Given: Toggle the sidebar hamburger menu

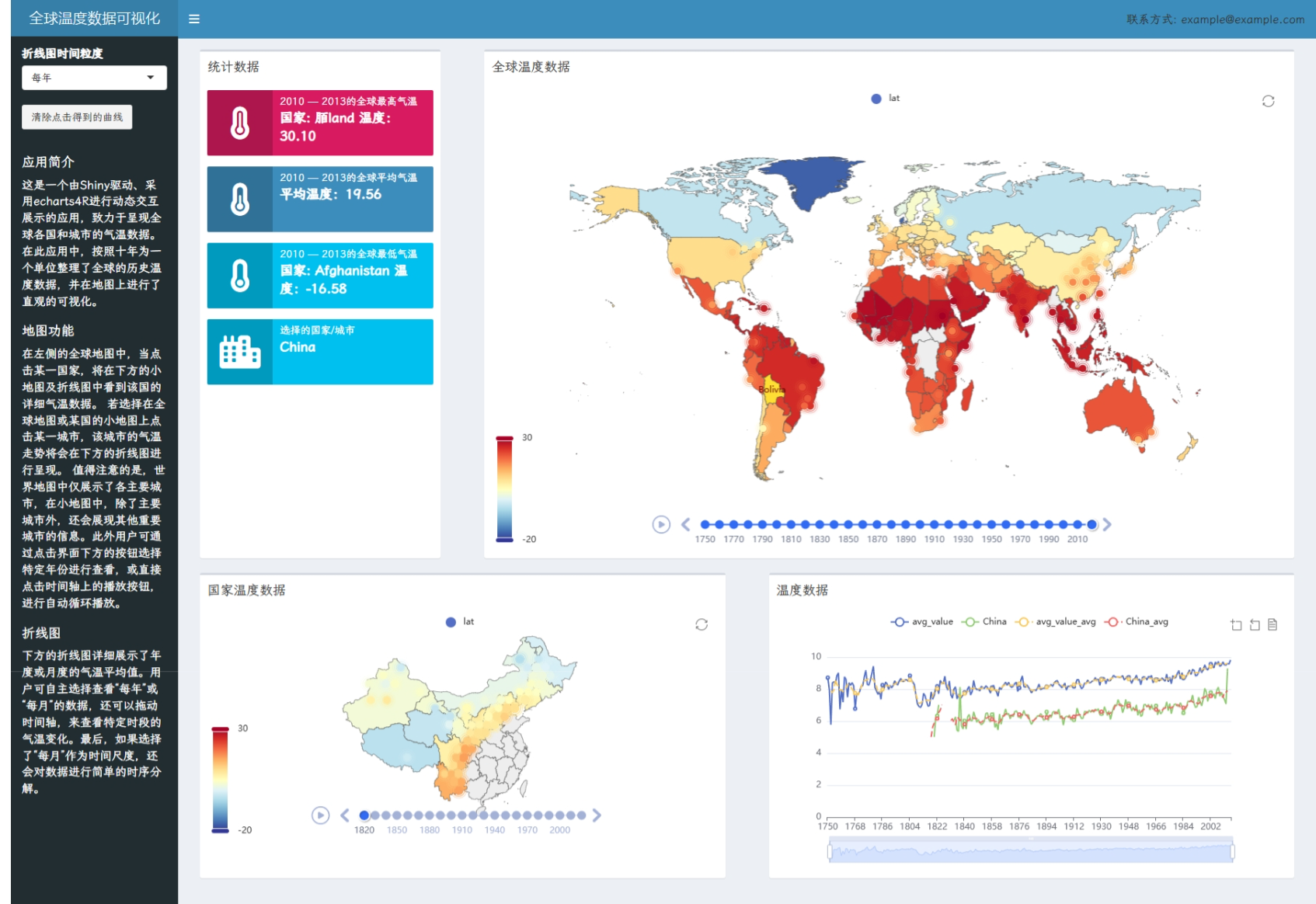Looking at the screenshot, I should (194, 19).
